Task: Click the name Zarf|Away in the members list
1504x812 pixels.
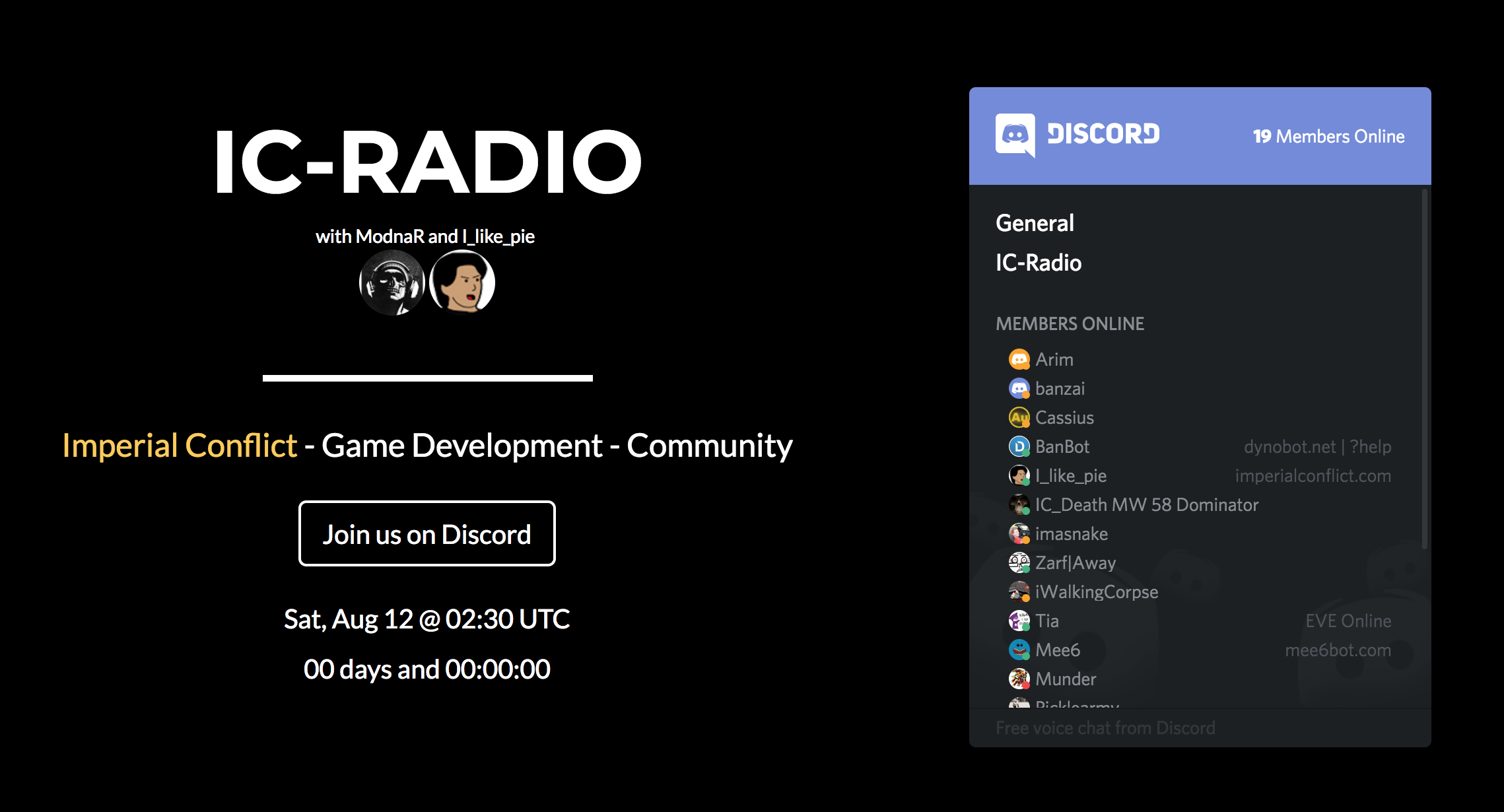Action: pyautogui.click(x=1076, y=562)
